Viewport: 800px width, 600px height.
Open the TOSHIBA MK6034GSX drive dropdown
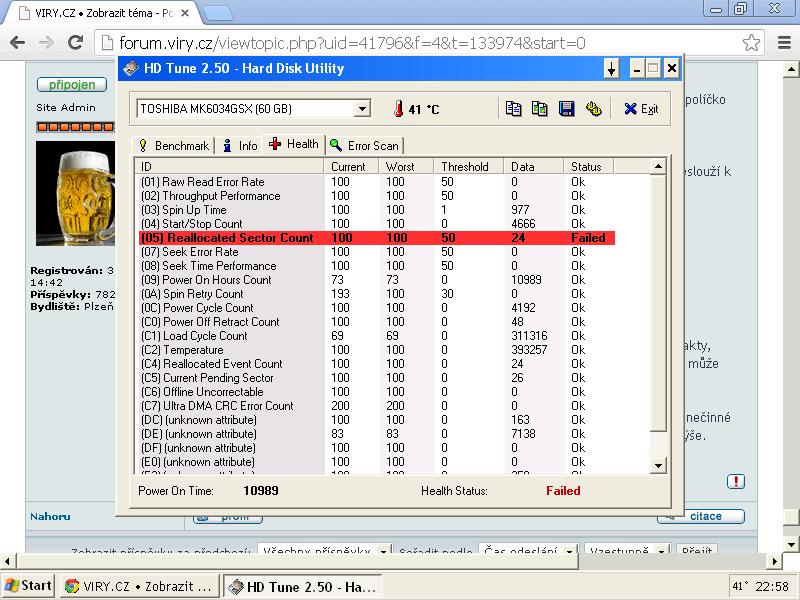(362, 109)
